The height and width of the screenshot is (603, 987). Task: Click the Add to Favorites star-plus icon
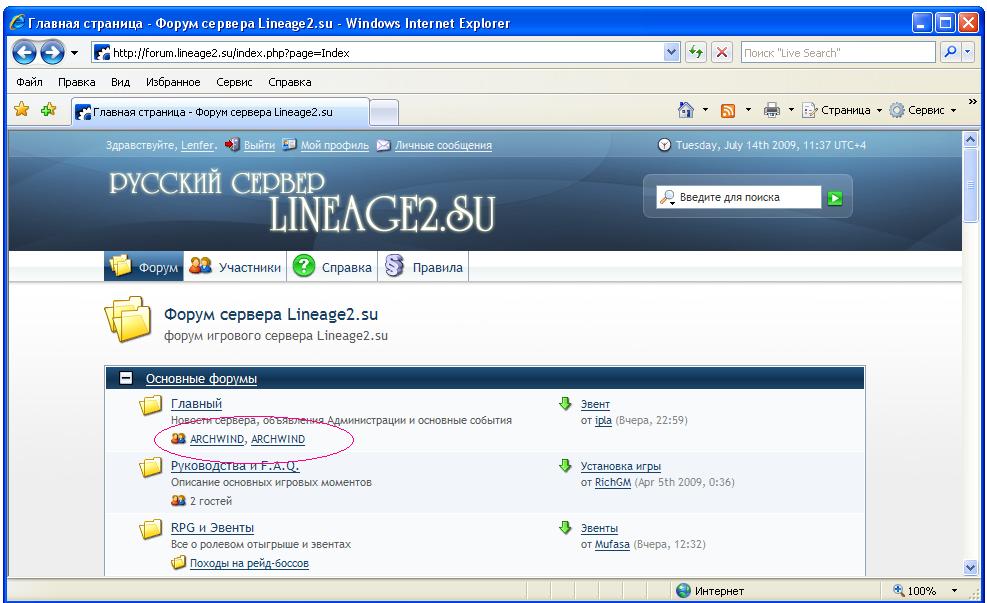click(x=48, y=110)
